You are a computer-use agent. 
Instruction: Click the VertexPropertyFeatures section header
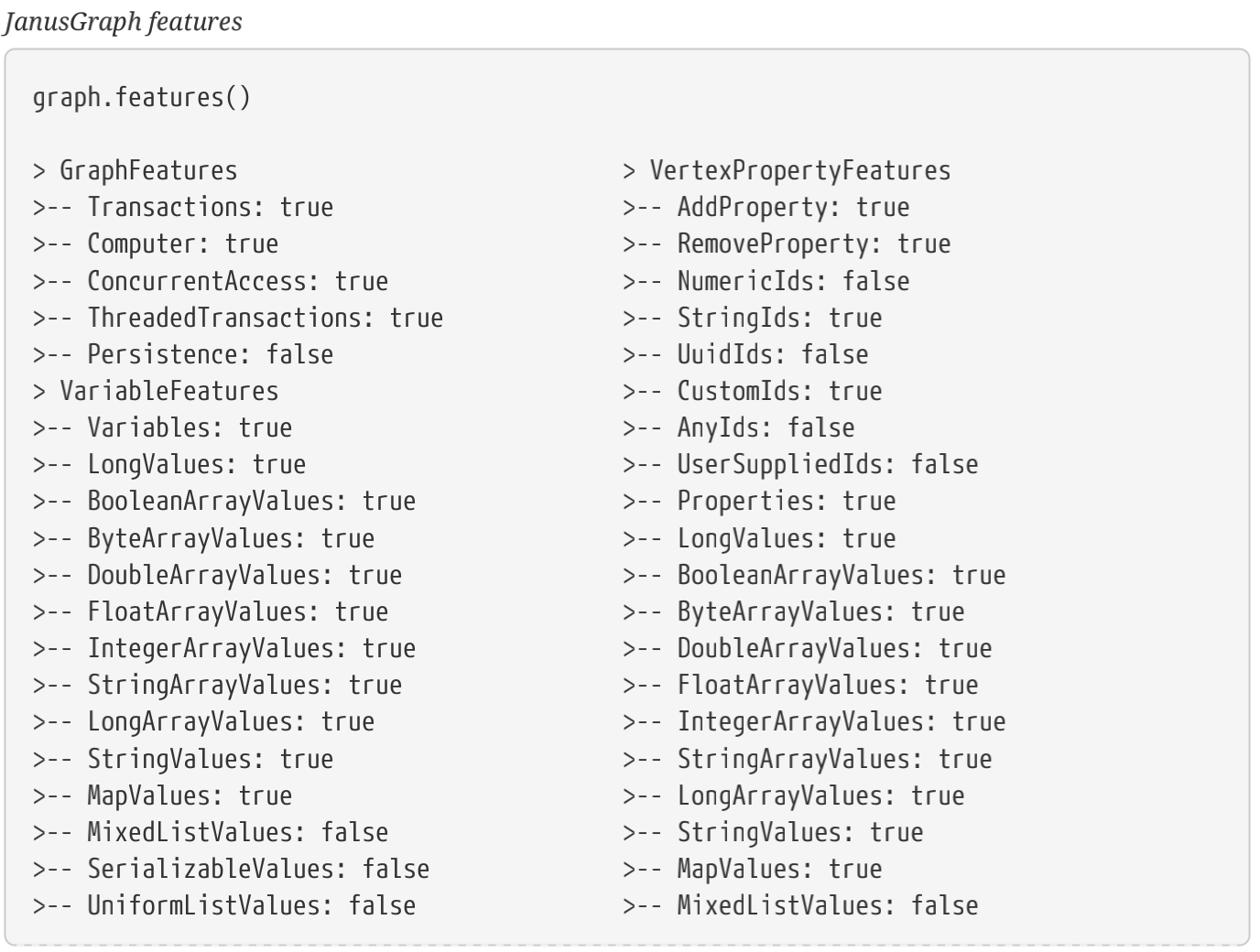(799, 170)
